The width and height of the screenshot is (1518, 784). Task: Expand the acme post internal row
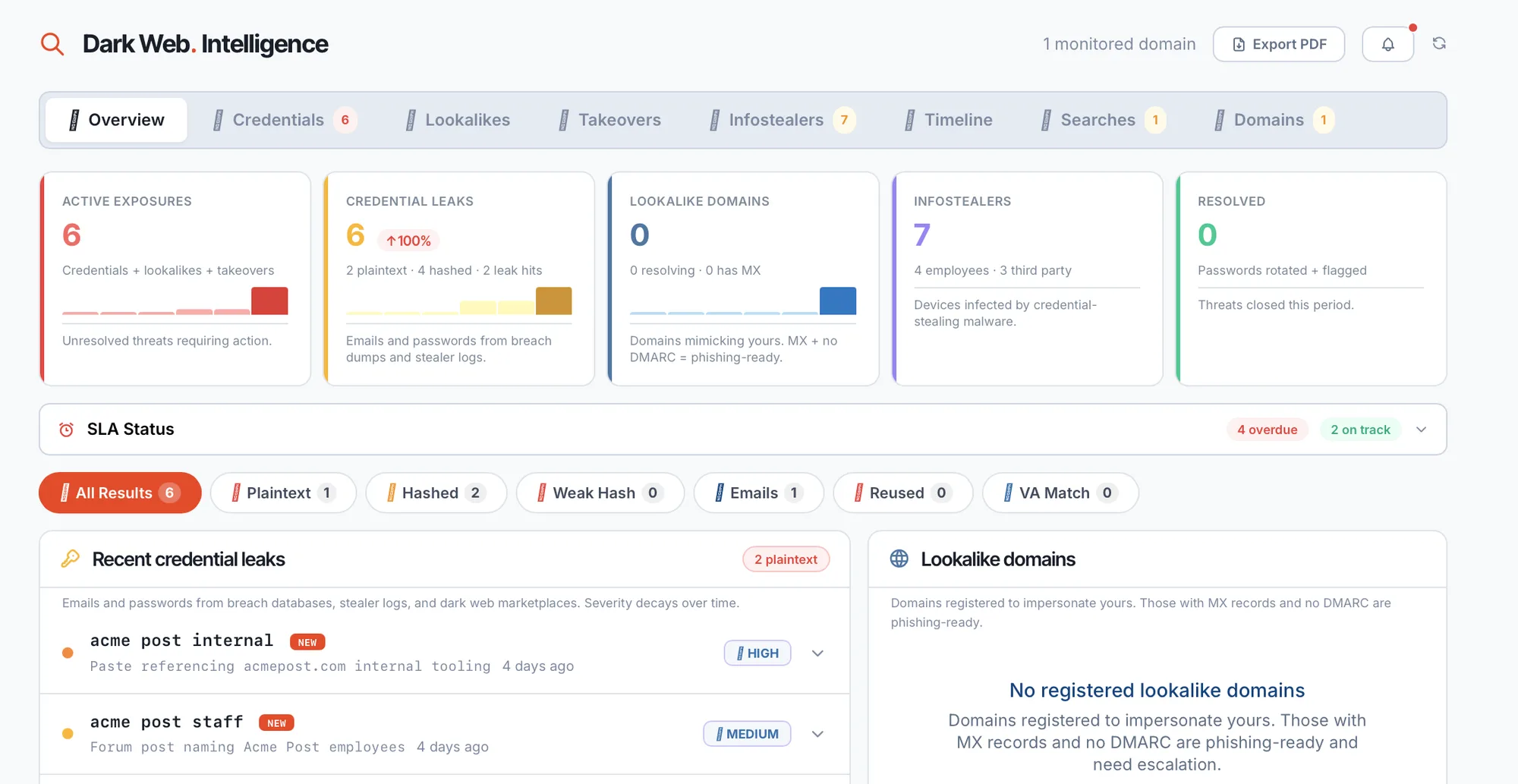click(817, 653)
